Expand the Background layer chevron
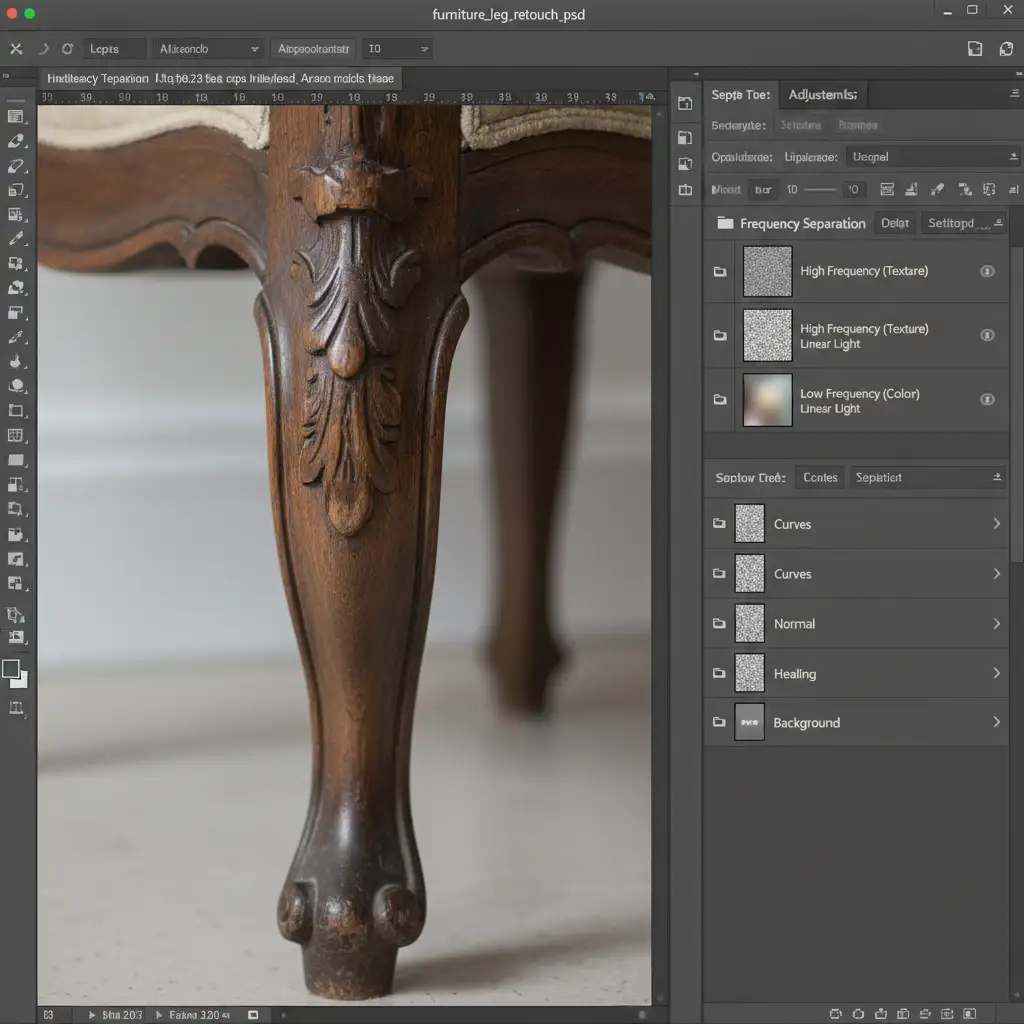The width and height of the screenshot is (1024, 1024). (x=996, y=722)
